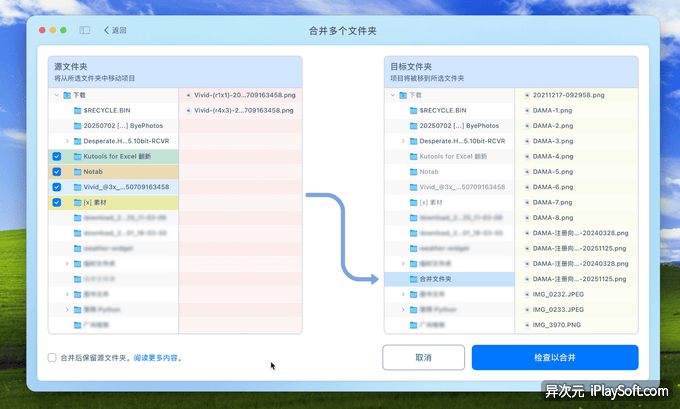Image resolution: width=680 pixels, height=409 pixels.
Task: Click DAMA-5.png file icon
Action: (x=527, y=172)
